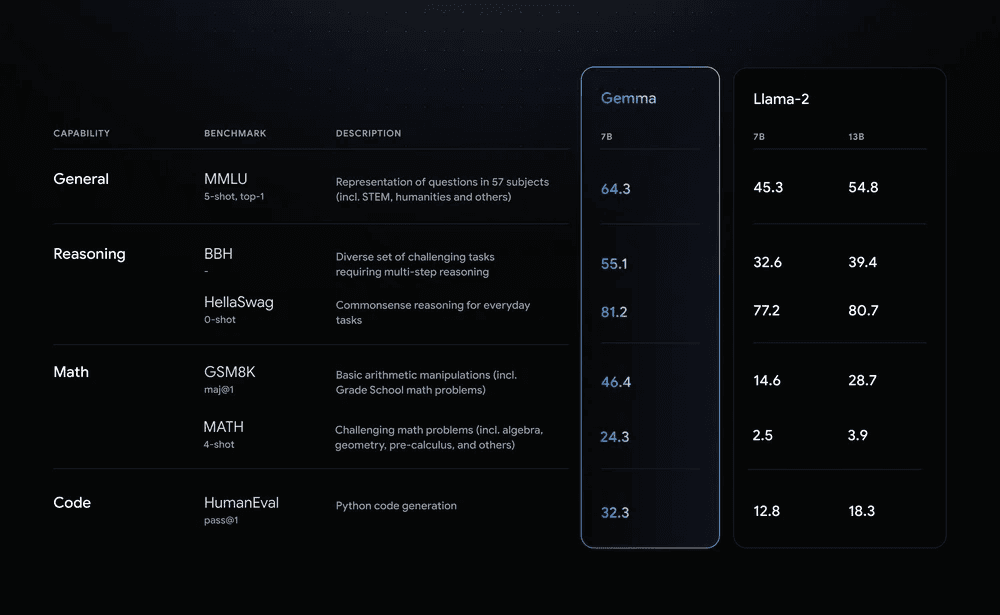This screenshot has width=1000, height=615.
Task: Click the BENCHMARK column header
Action: (x=235, y=133)
